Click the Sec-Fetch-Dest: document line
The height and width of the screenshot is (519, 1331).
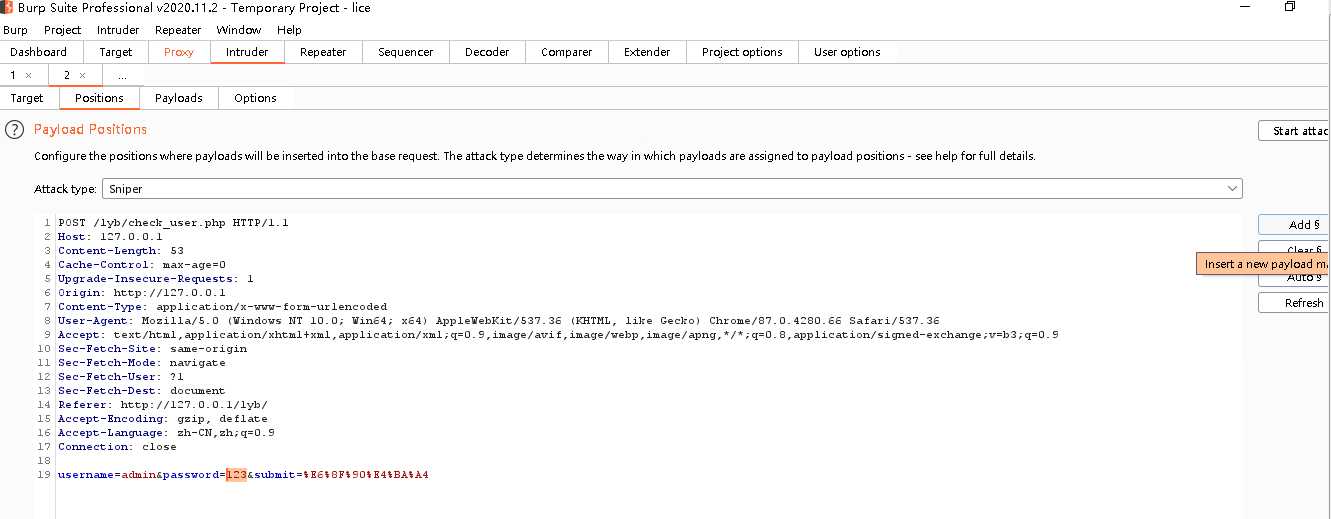142,391
